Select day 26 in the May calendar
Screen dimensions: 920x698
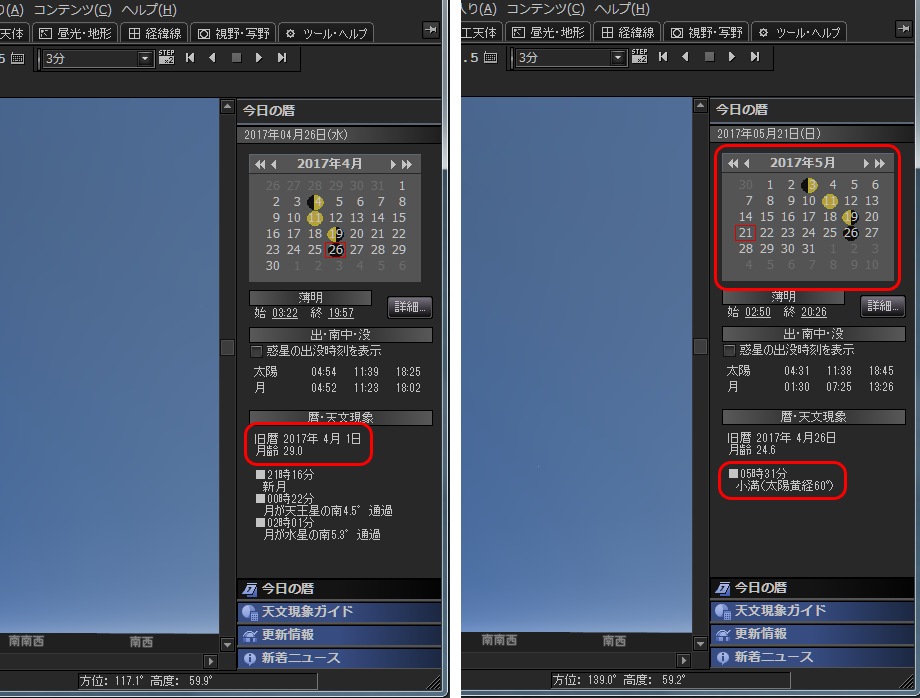tap(851, 233)
